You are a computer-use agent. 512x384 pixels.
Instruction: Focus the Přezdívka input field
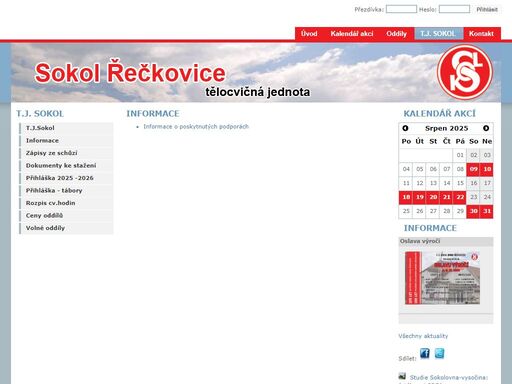pos(401,9)
